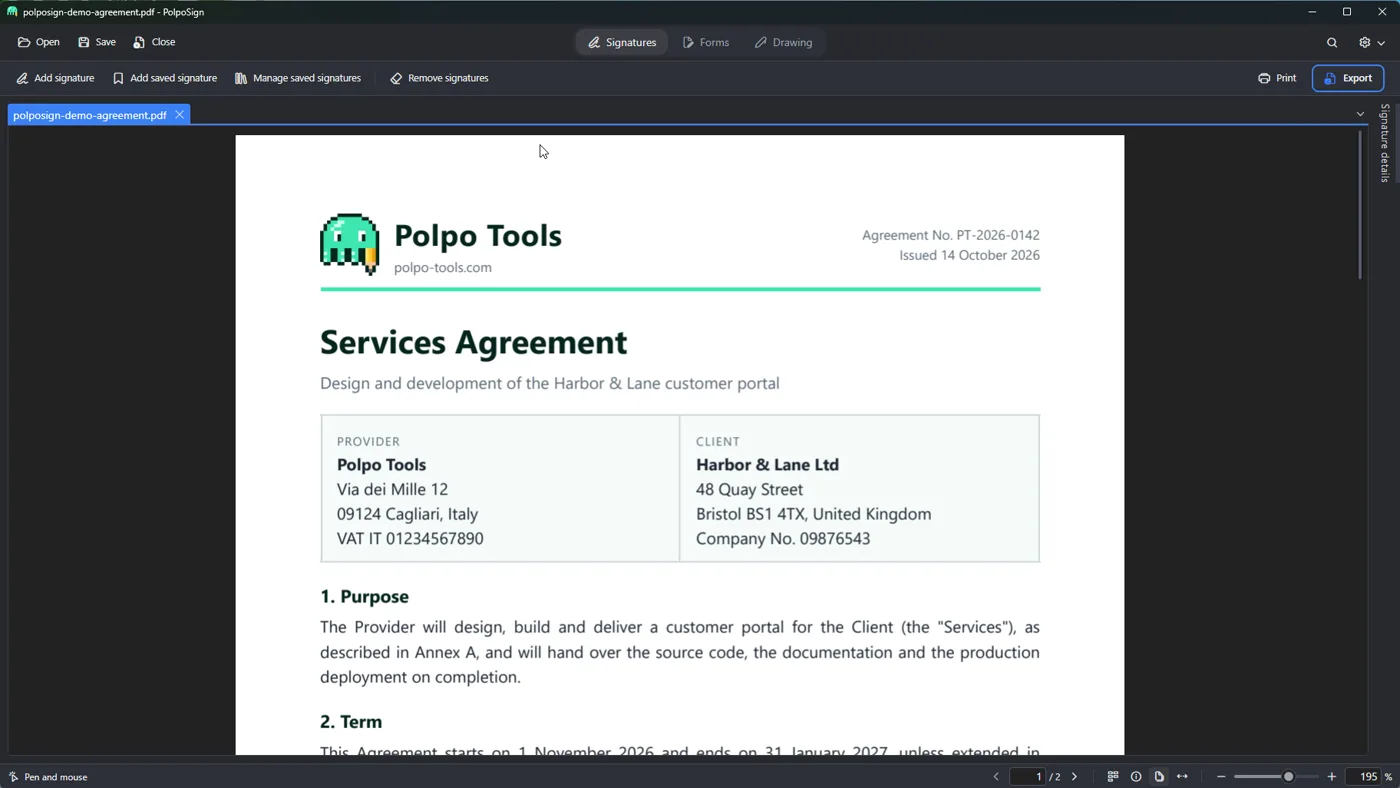Open Manage saved signatures

[x=298, y=78]
